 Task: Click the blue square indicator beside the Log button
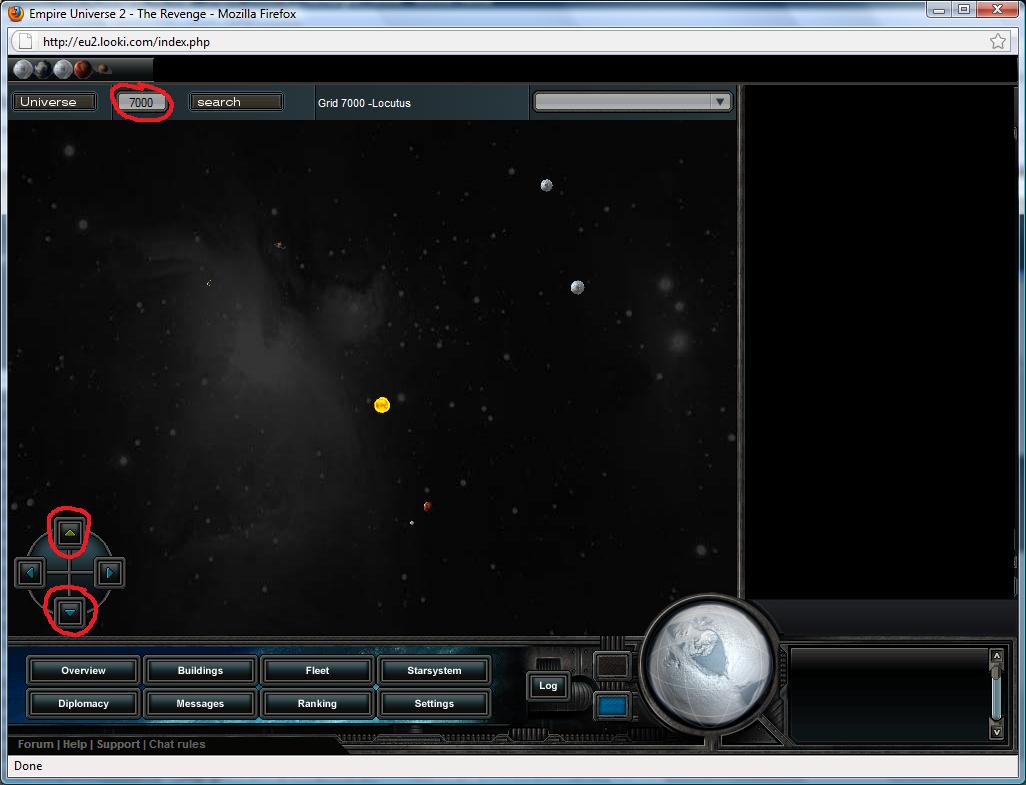point(612,706)
